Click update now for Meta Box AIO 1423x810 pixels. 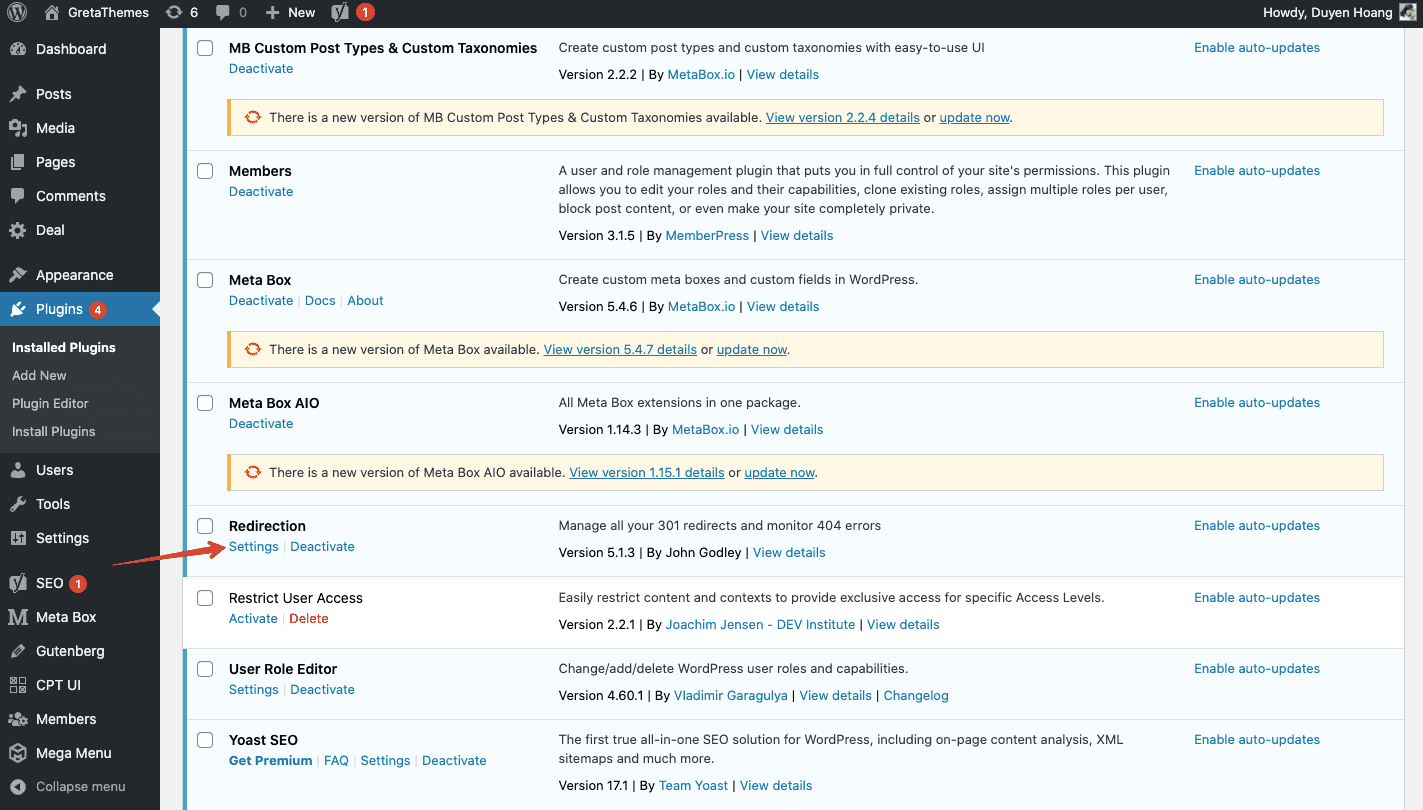779,473
